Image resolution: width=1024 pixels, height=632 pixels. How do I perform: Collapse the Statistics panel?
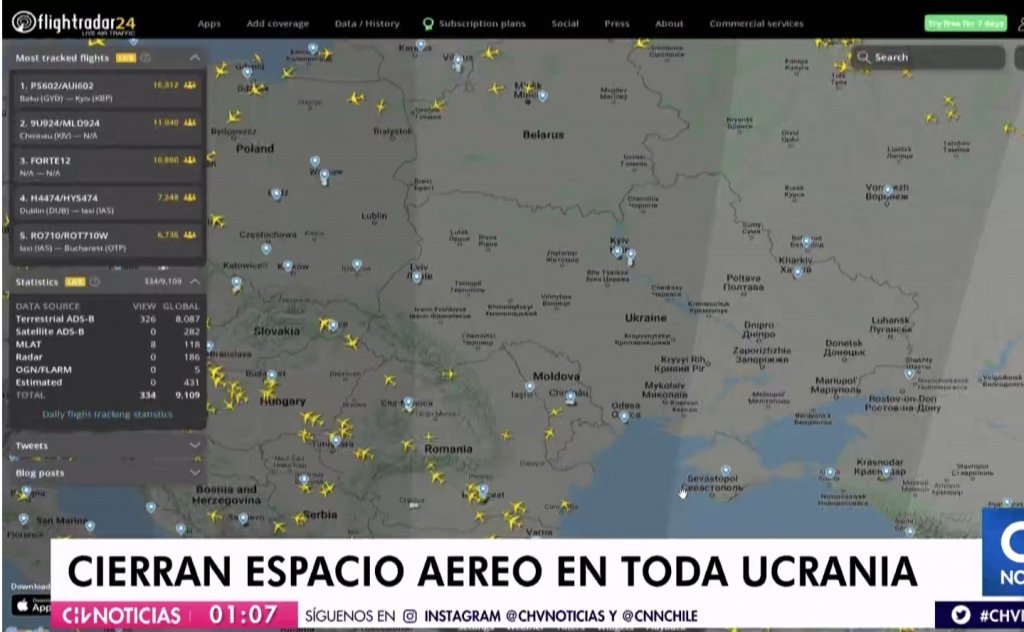click(194, 282)
